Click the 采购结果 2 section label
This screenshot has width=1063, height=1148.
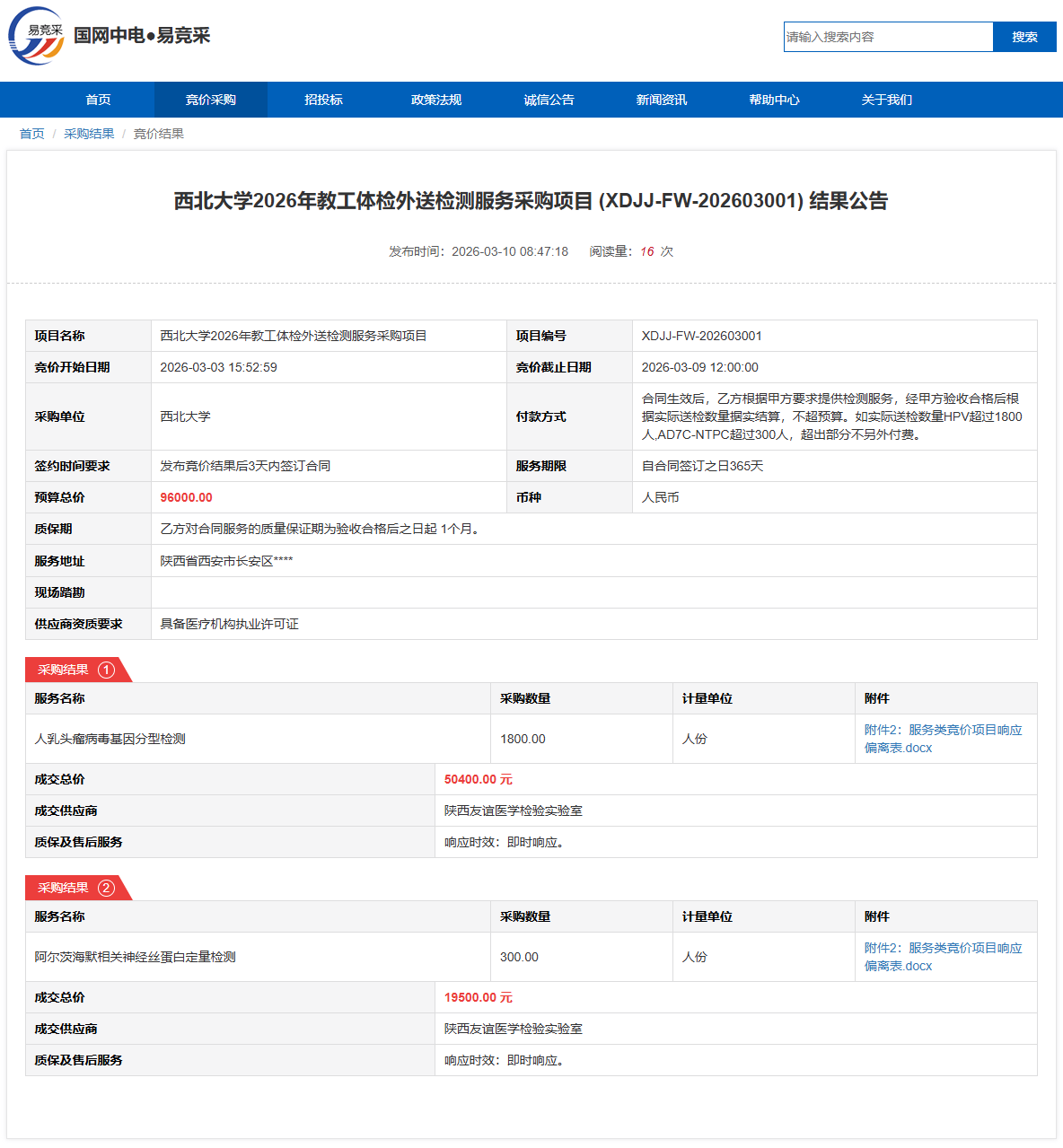(x=76, y=888)
